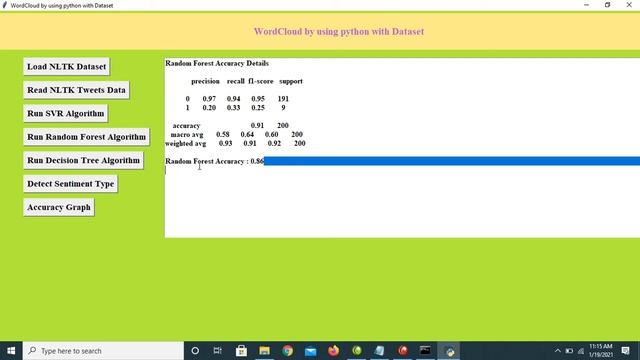Start the Run Random Forest Algorithm button
640x360 pixels.
(x=87, y=137)
